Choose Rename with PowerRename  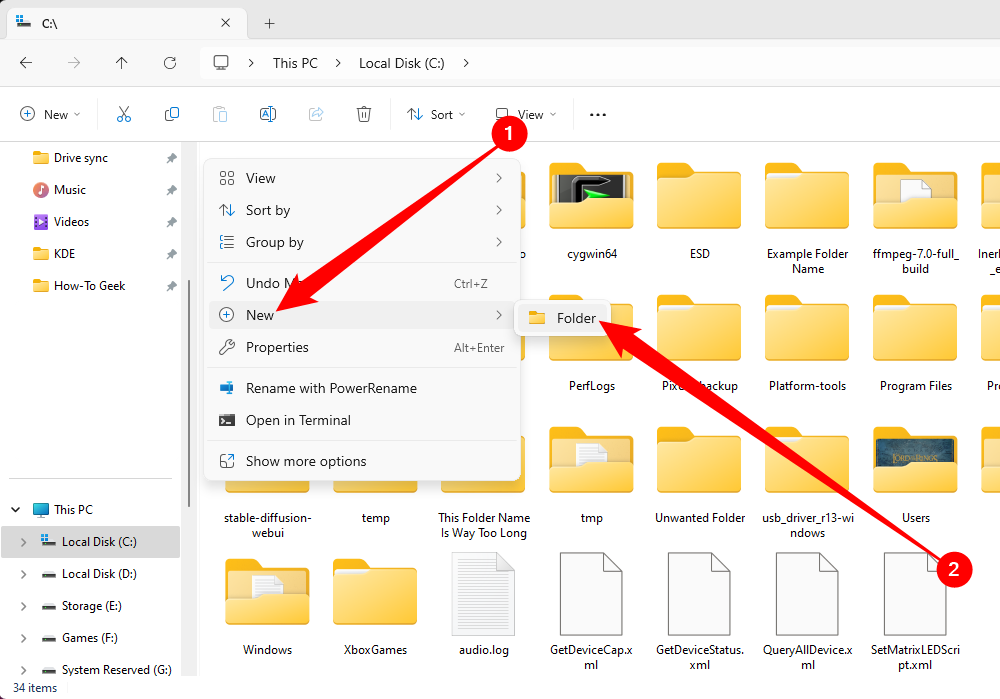[362, 388]
